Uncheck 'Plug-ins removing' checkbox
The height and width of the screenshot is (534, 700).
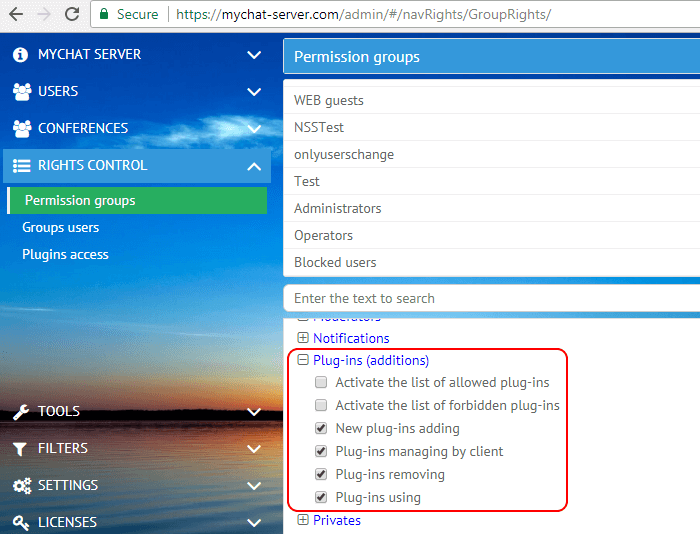tap(321, 475)
